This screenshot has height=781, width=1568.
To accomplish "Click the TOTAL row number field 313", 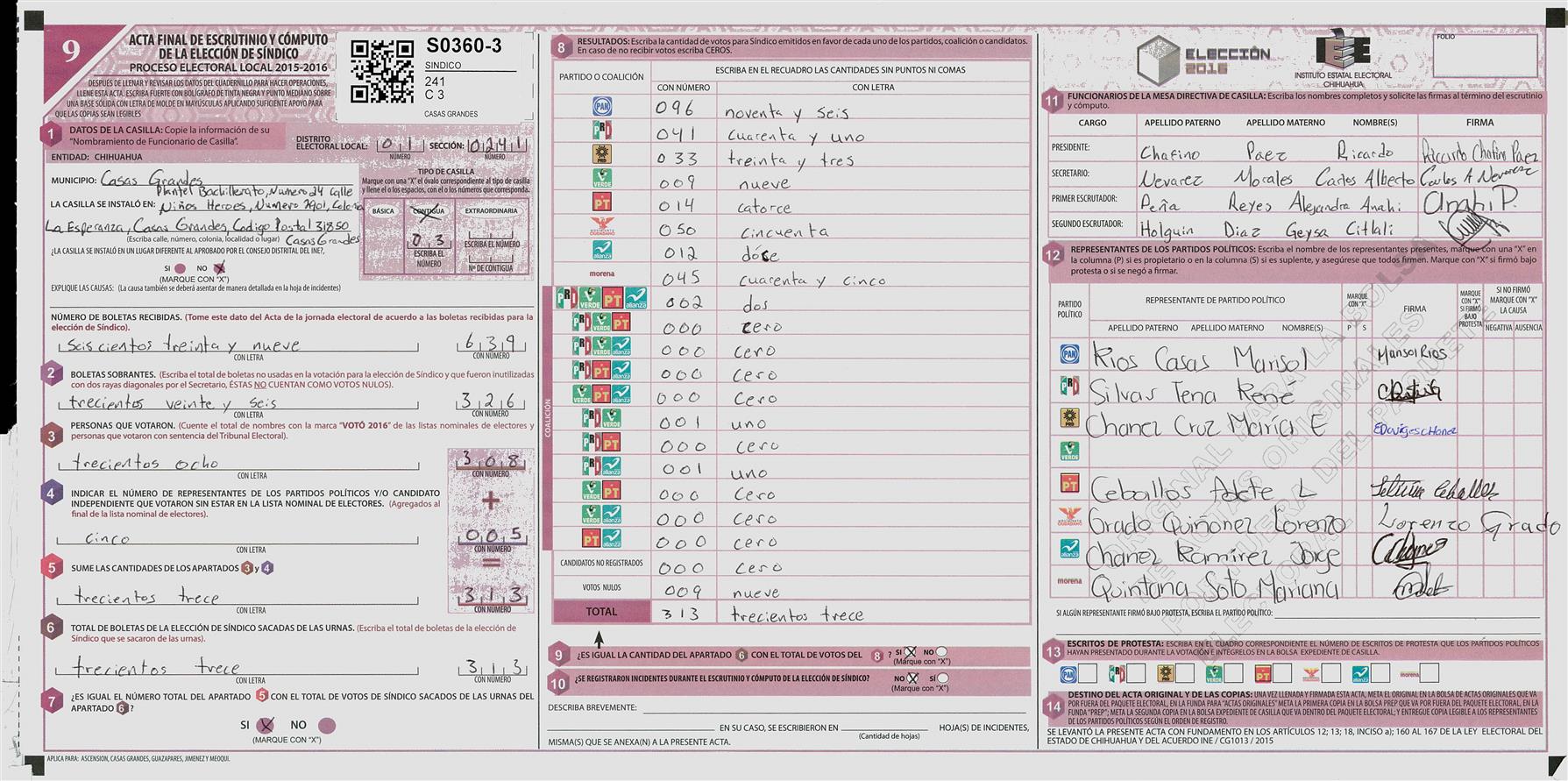I will (683, 614).
